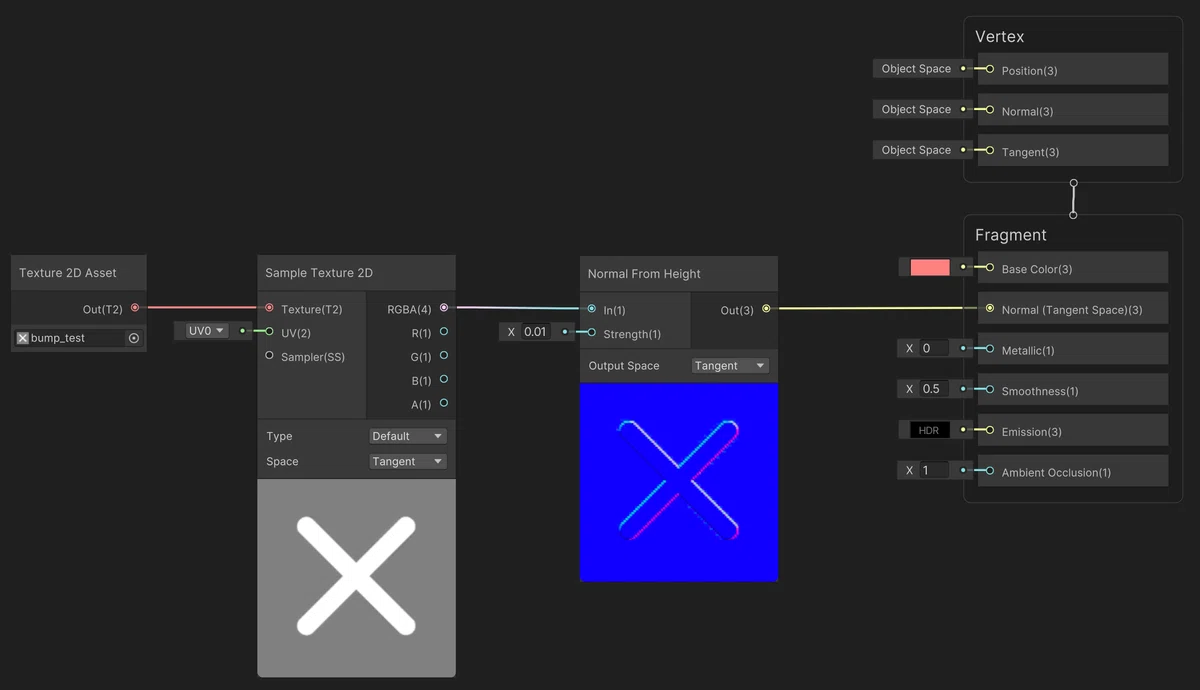This screenshot has width=1200, height=690.
Task: Click Object Space label for Normal
Action: pyautogui.click(x=916, y=109)
